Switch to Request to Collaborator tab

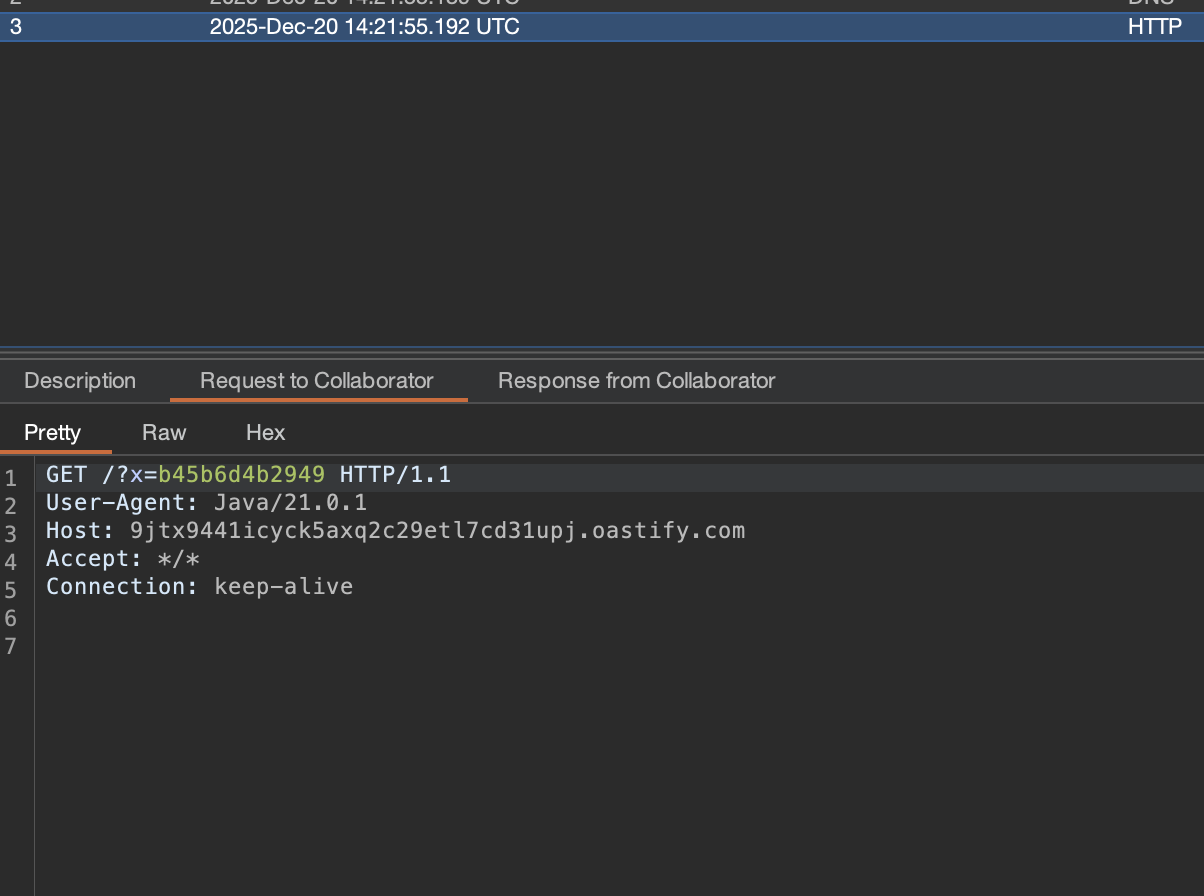coord(317,381)
